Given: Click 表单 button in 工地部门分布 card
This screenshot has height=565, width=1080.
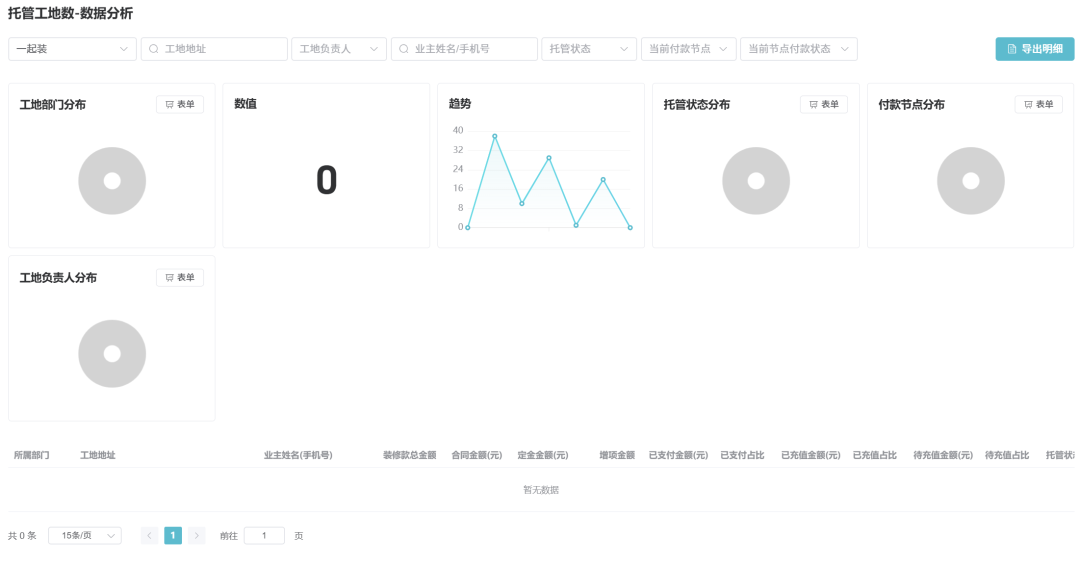Looking at the screenshot, I should pyautogui.click(x=180, y=105).
